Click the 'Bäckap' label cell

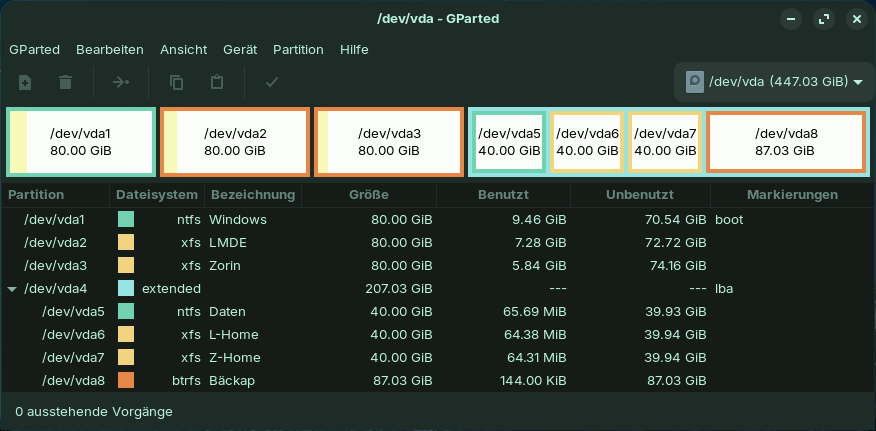click(232, 380)
